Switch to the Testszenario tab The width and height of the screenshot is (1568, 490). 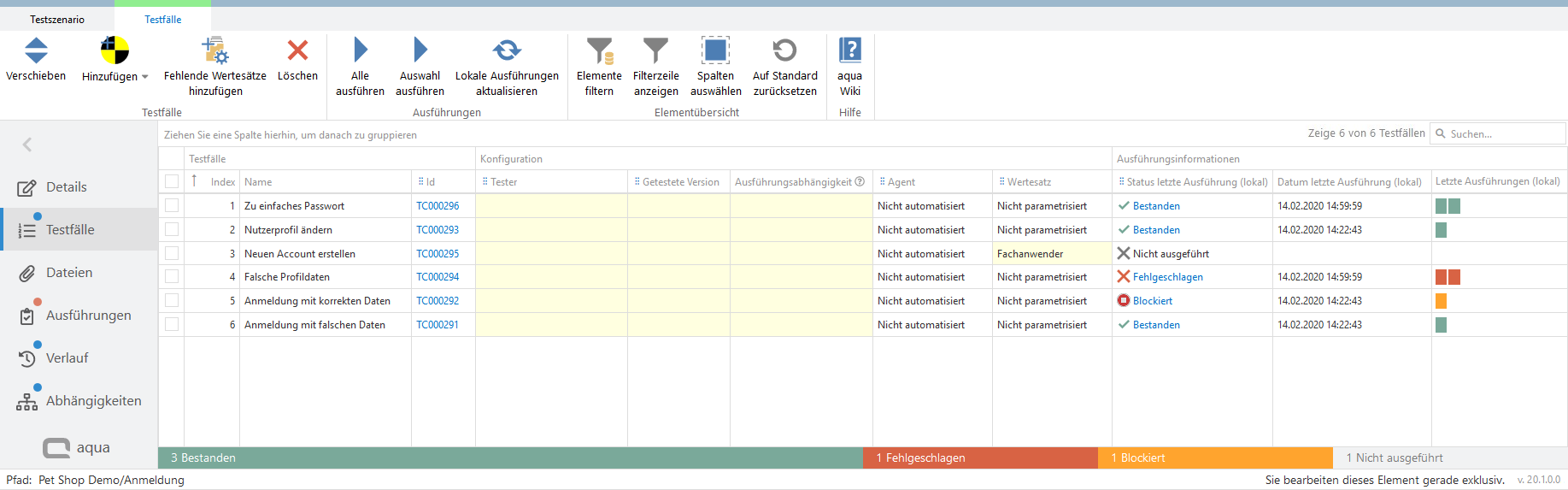pyautogui.click(x=57, y=20)
